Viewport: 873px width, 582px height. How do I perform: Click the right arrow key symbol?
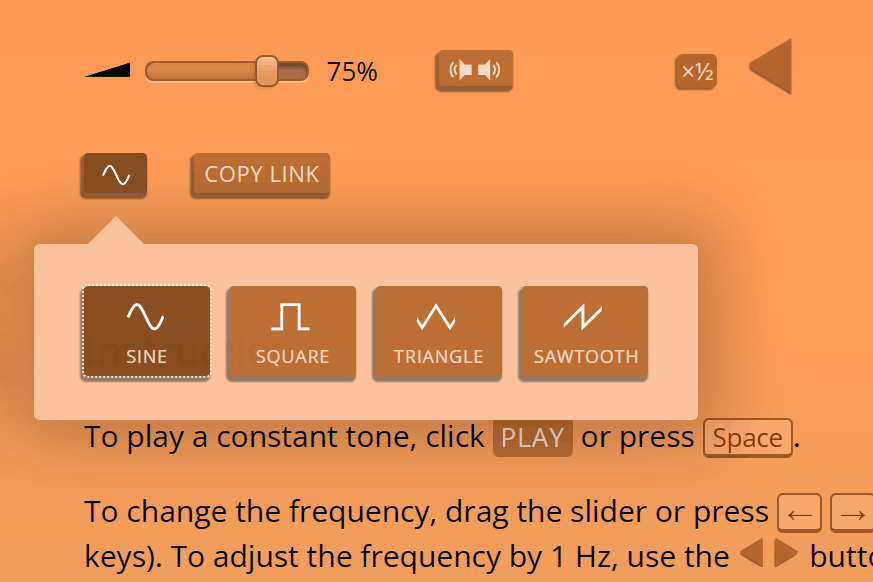(853, 514)
